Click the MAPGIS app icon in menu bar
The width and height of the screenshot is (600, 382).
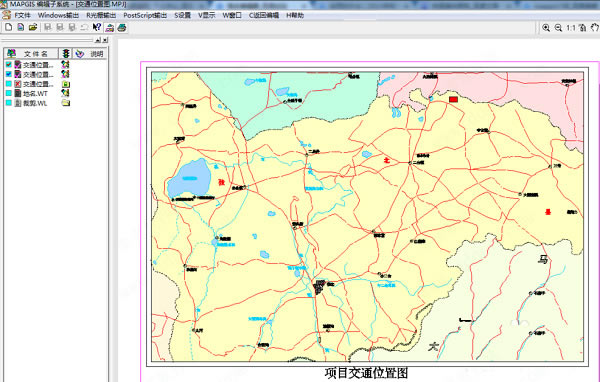click(x=6, y=15)
